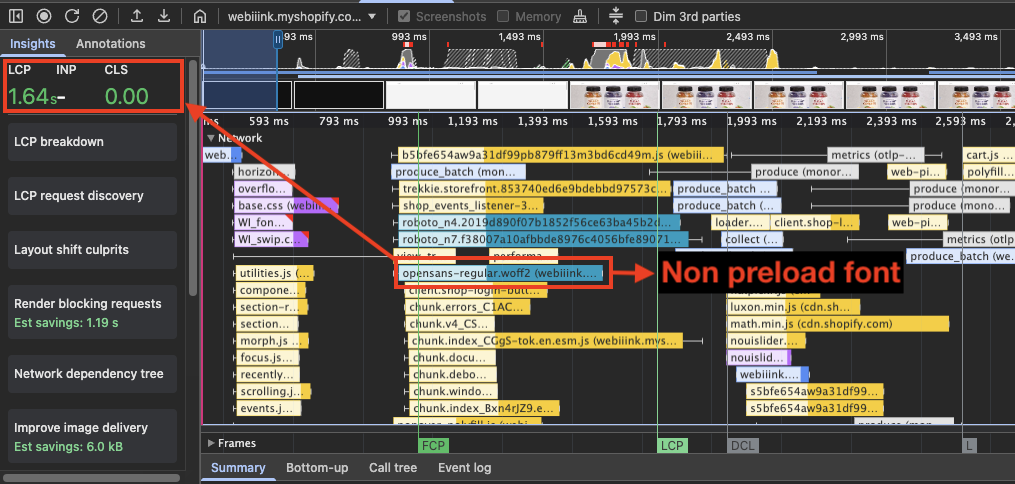Click the upload profile icon
Viewport: 1015px width, 484px height.
[x=137, y=16]
